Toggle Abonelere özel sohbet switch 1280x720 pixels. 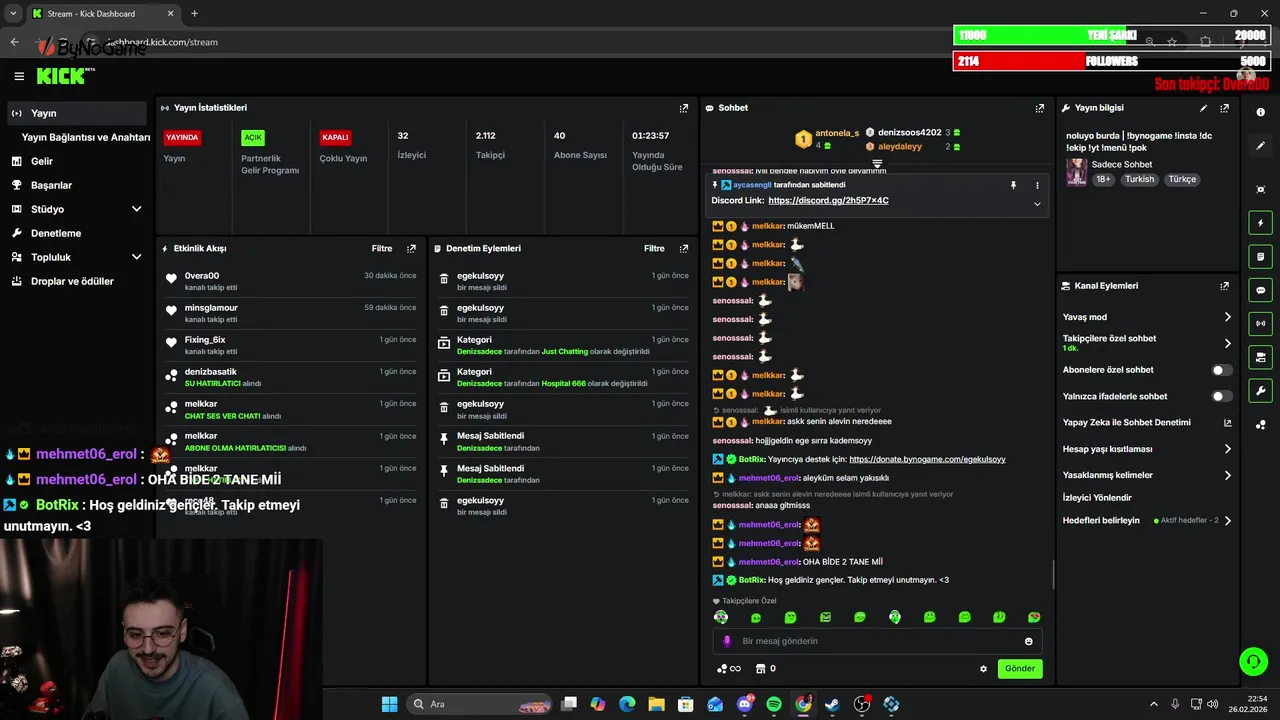pyautogui.click(x=1221, y=370)
